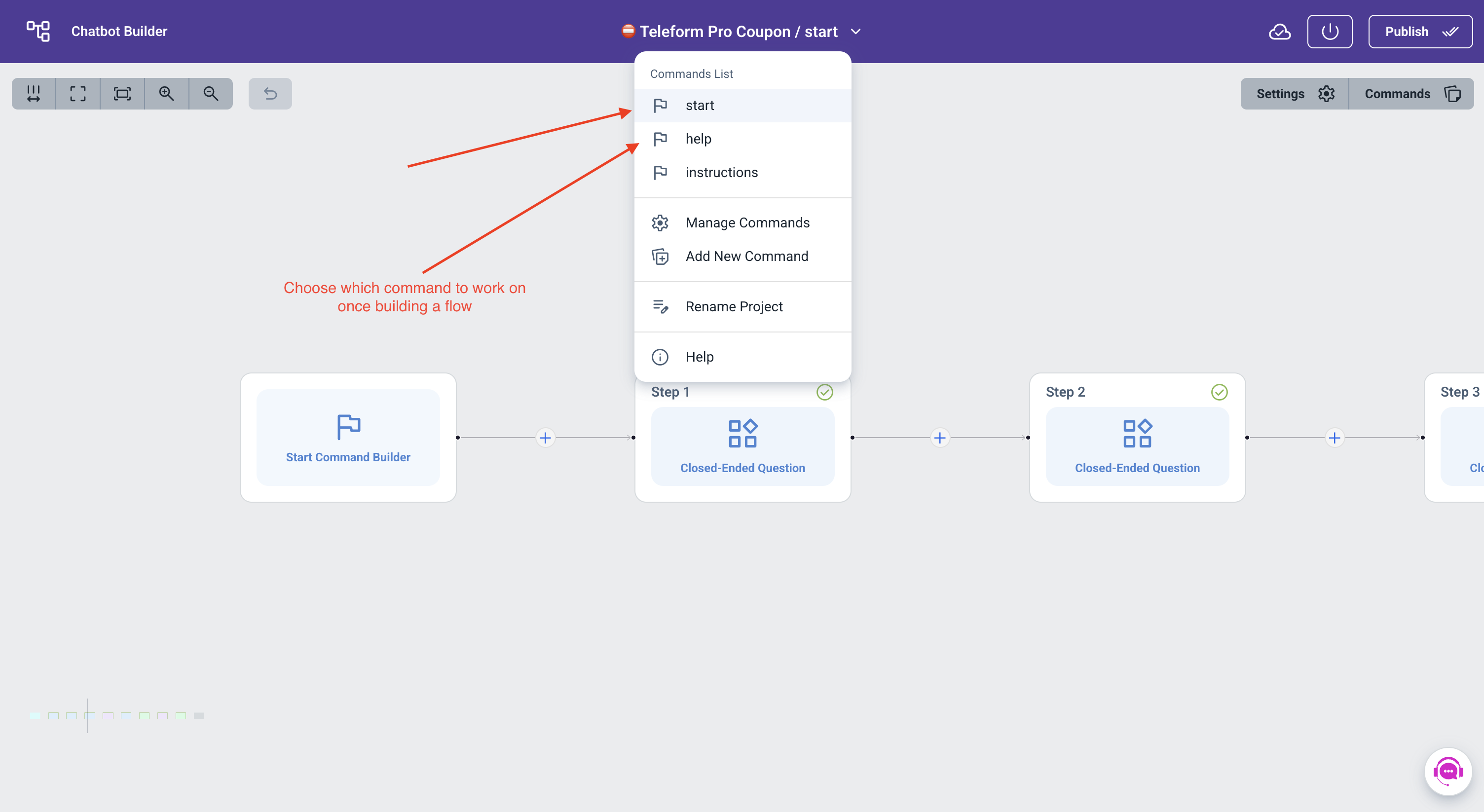Choose Rename Project menu entry
Screen dimensions: 1484x812
coord(742,306)
